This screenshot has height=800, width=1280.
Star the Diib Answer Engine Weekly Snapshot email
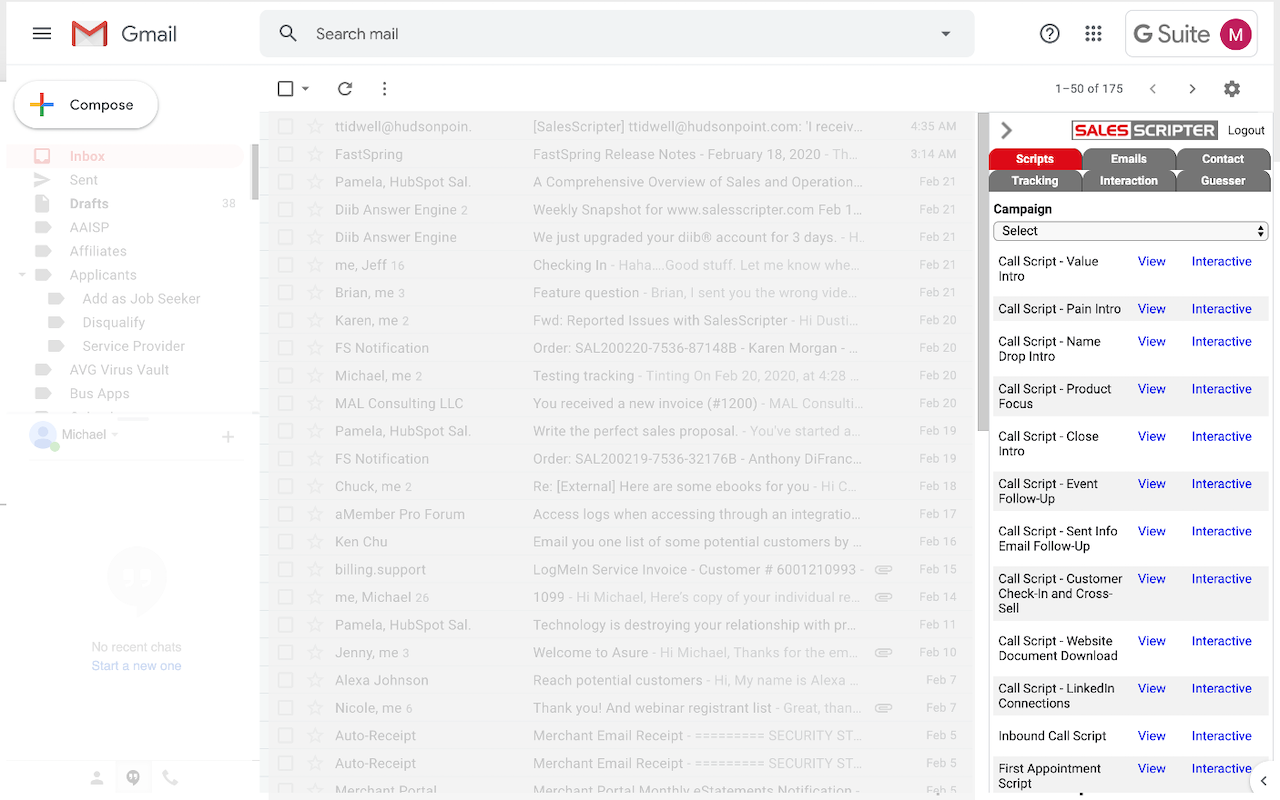(x=315, y=210)
